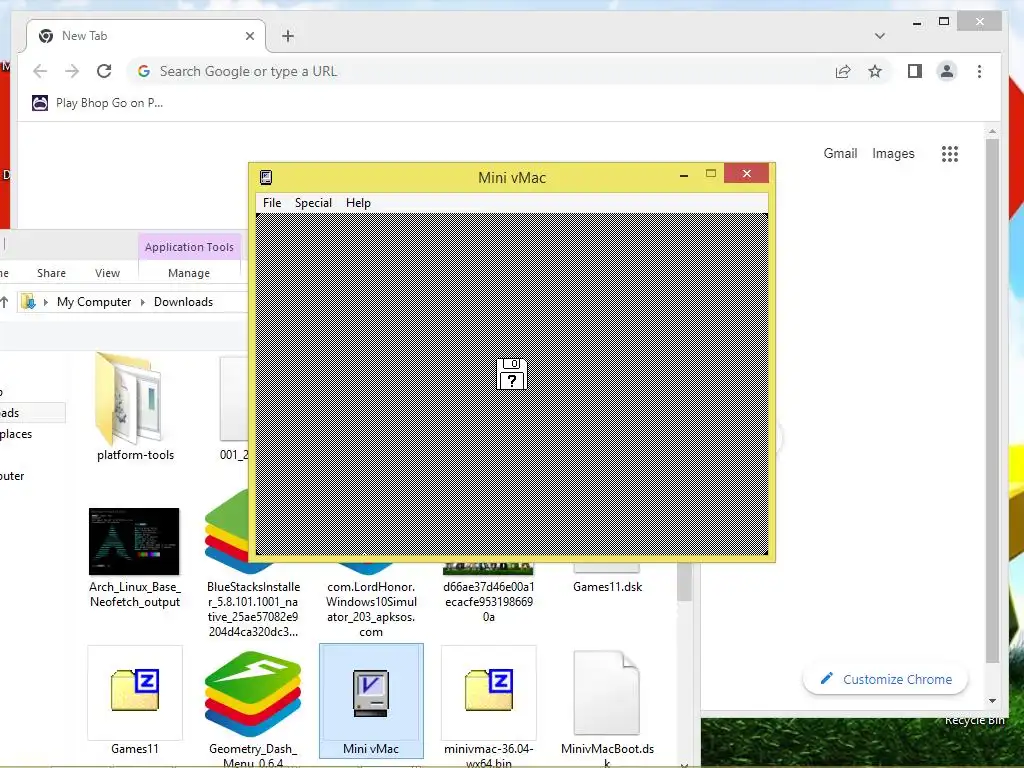The width and height of the screenshot is (1024, 768).
Task: Click Chrome's reload page button
Action: click(104, 71)
